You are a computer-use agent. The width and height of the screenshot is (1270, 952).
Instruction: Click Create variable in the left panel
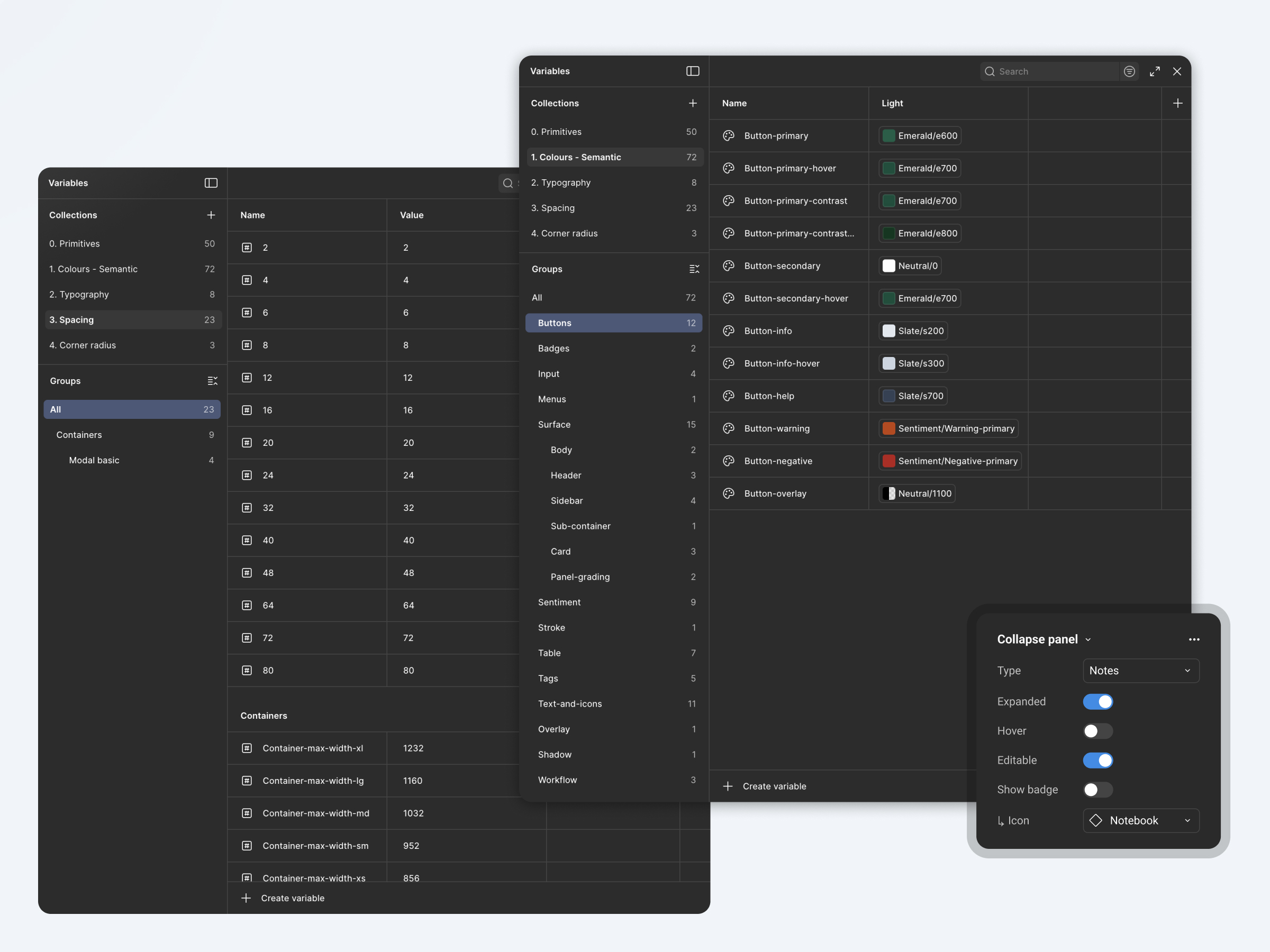[292, 898]
